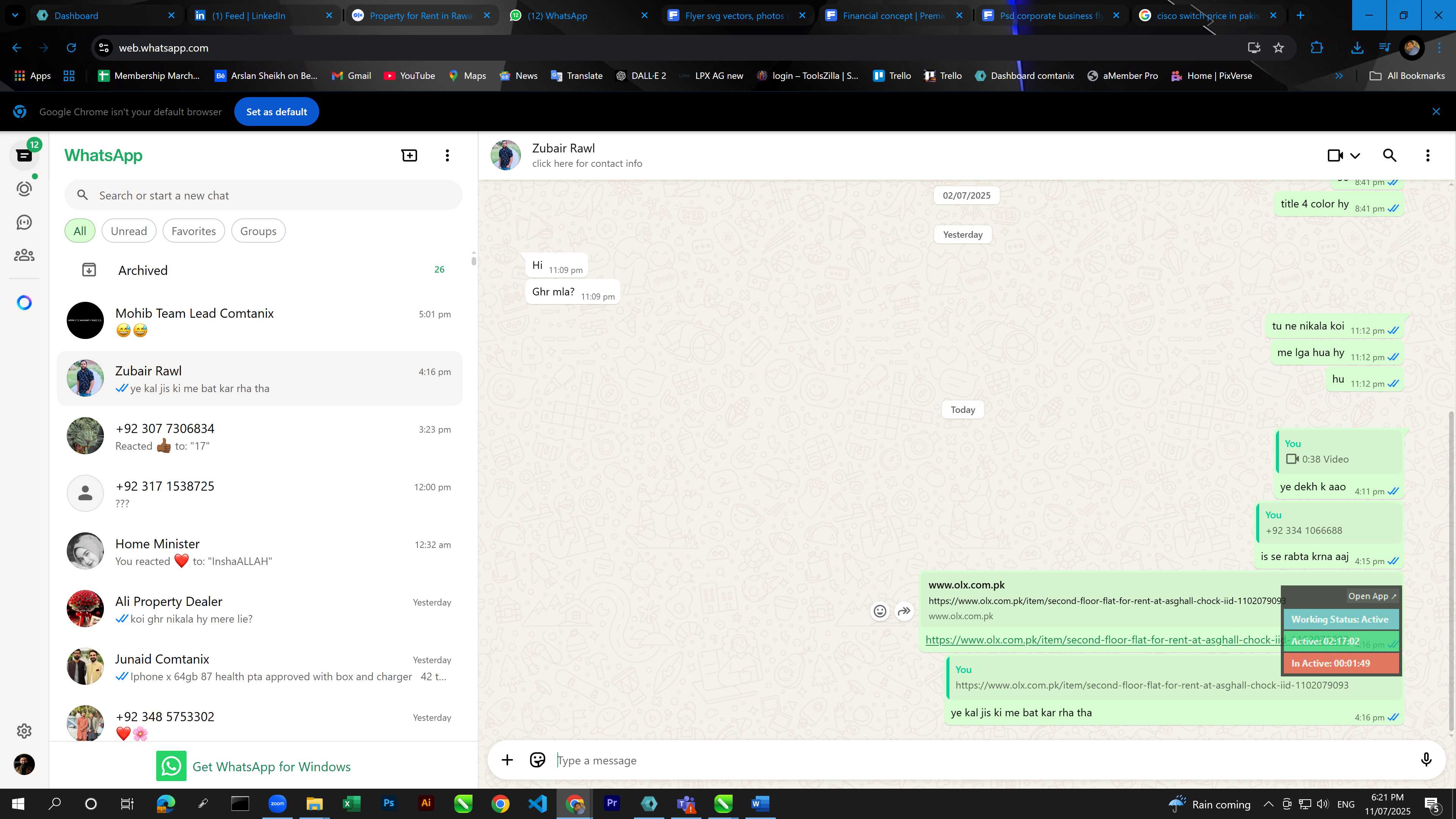The width and height of the screenshot is (1456, 819).
Task: Open the web.whatsapp.com address bar
Action: (667, 48)
